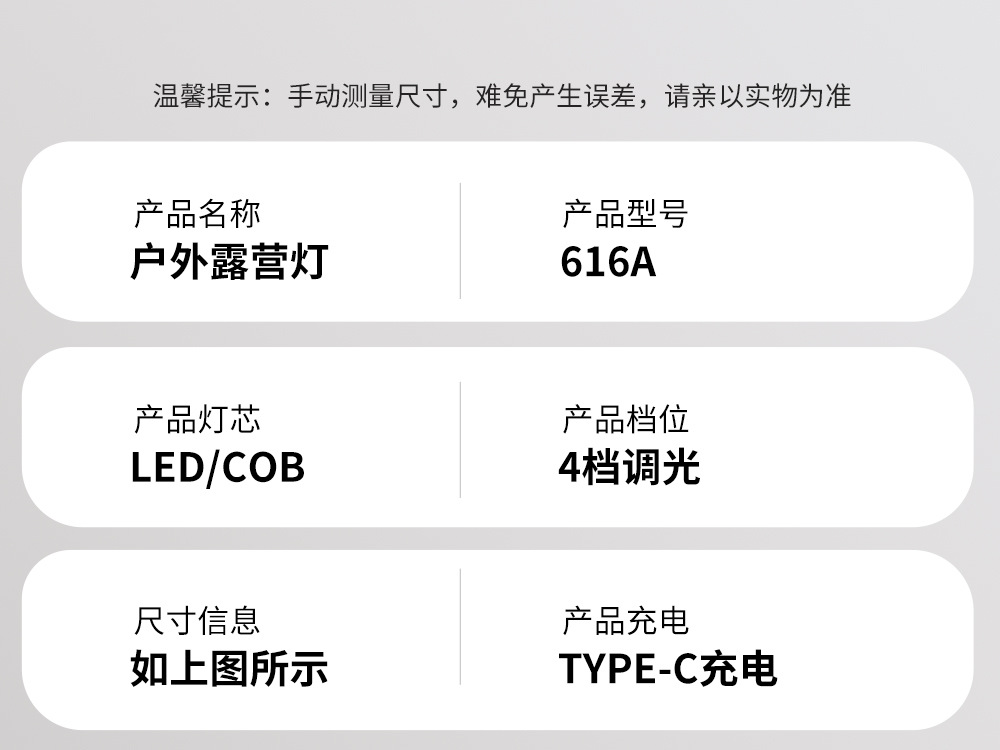Select the '产品型号' label

pyautogui.click(x=625, y=214)
